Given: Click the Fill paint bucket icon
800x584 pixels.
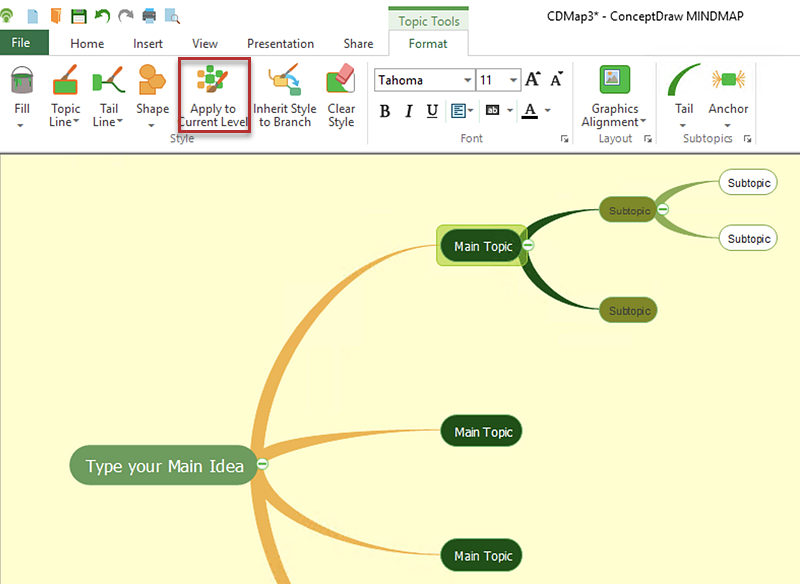Looking at the screenshot, I should coord(22,80).
